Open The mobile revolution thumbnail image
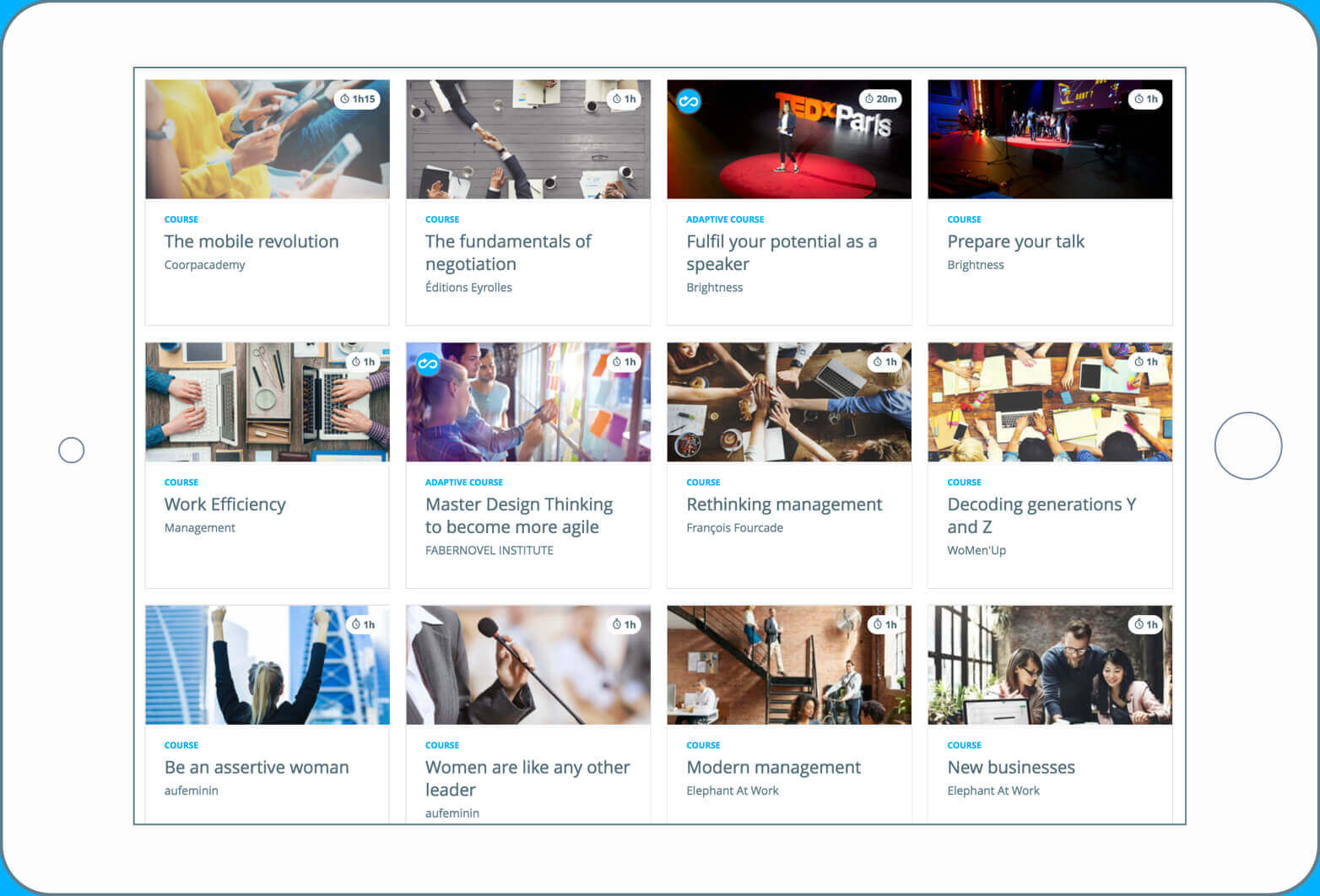1320x896 pixels. click(x=268, y=139)
